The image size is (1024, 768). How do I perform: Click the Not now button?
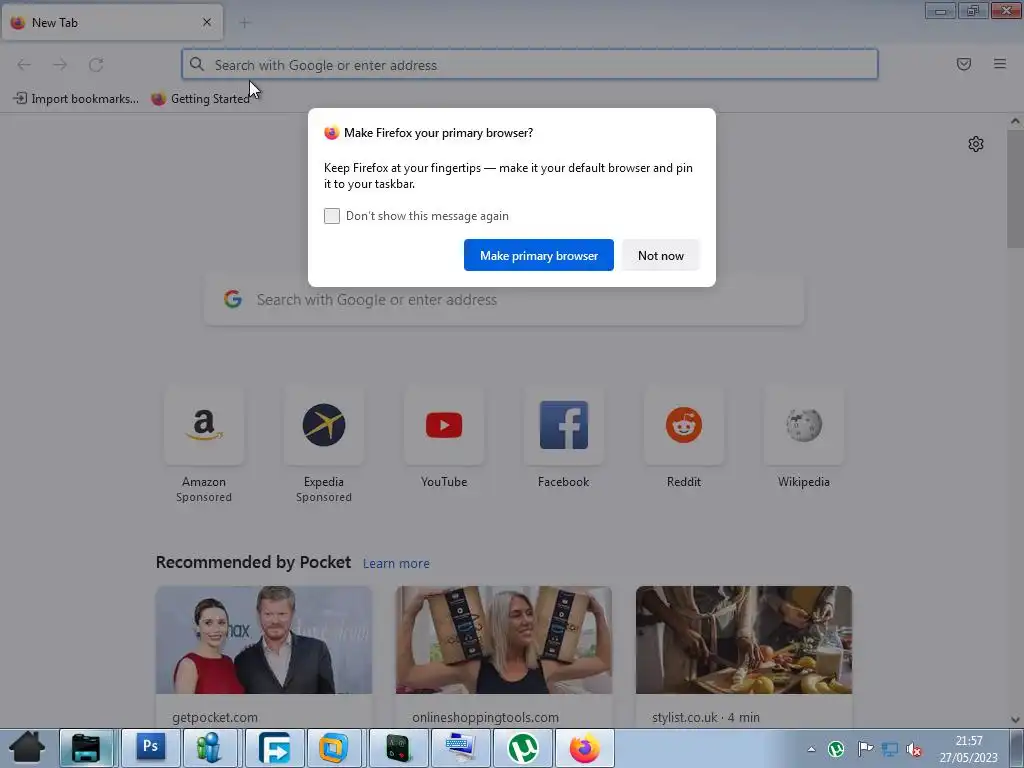660,255
